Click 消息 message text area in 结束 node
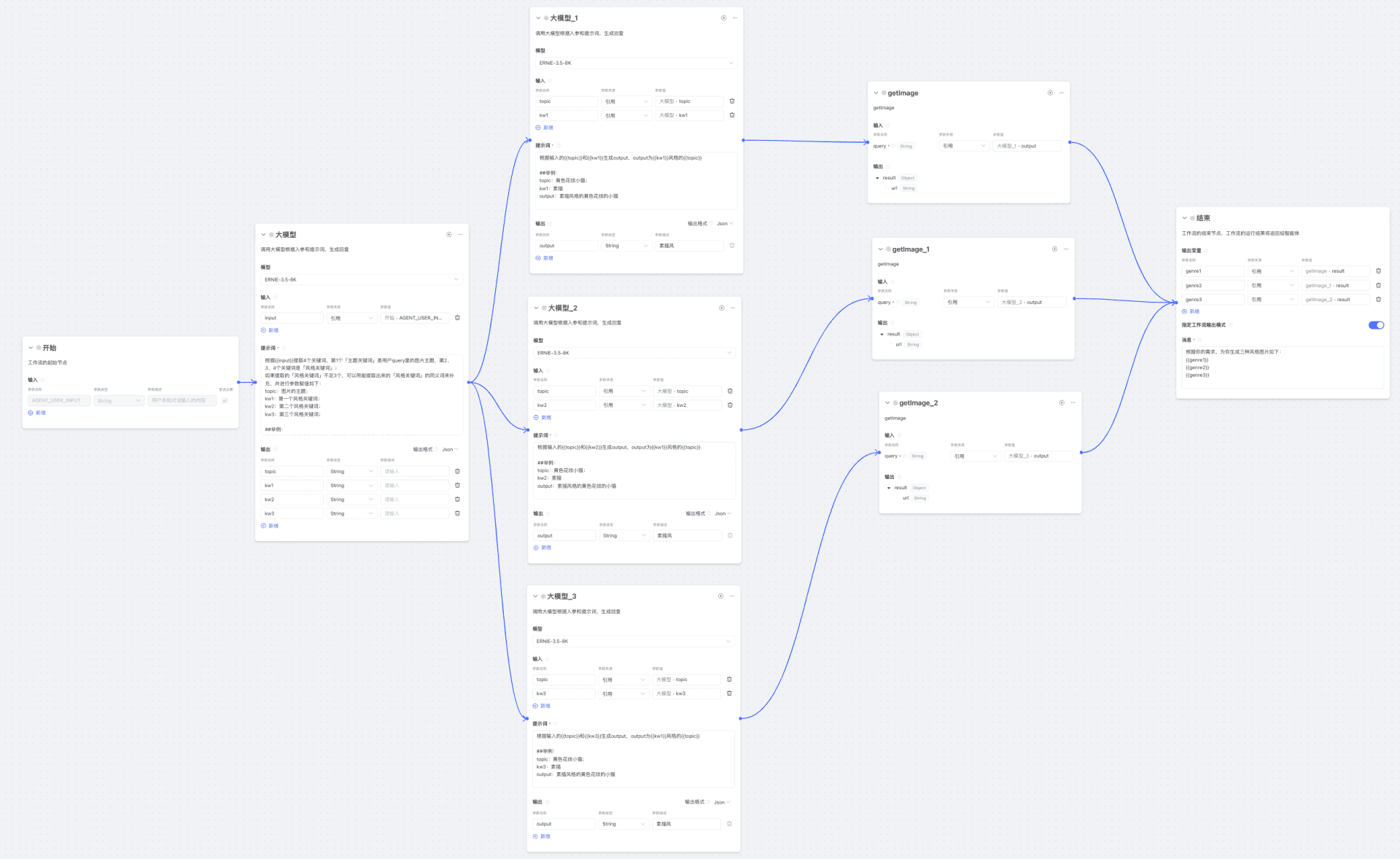The image size is (1400, 859). pyautogui.click(x=1283, y=368)
